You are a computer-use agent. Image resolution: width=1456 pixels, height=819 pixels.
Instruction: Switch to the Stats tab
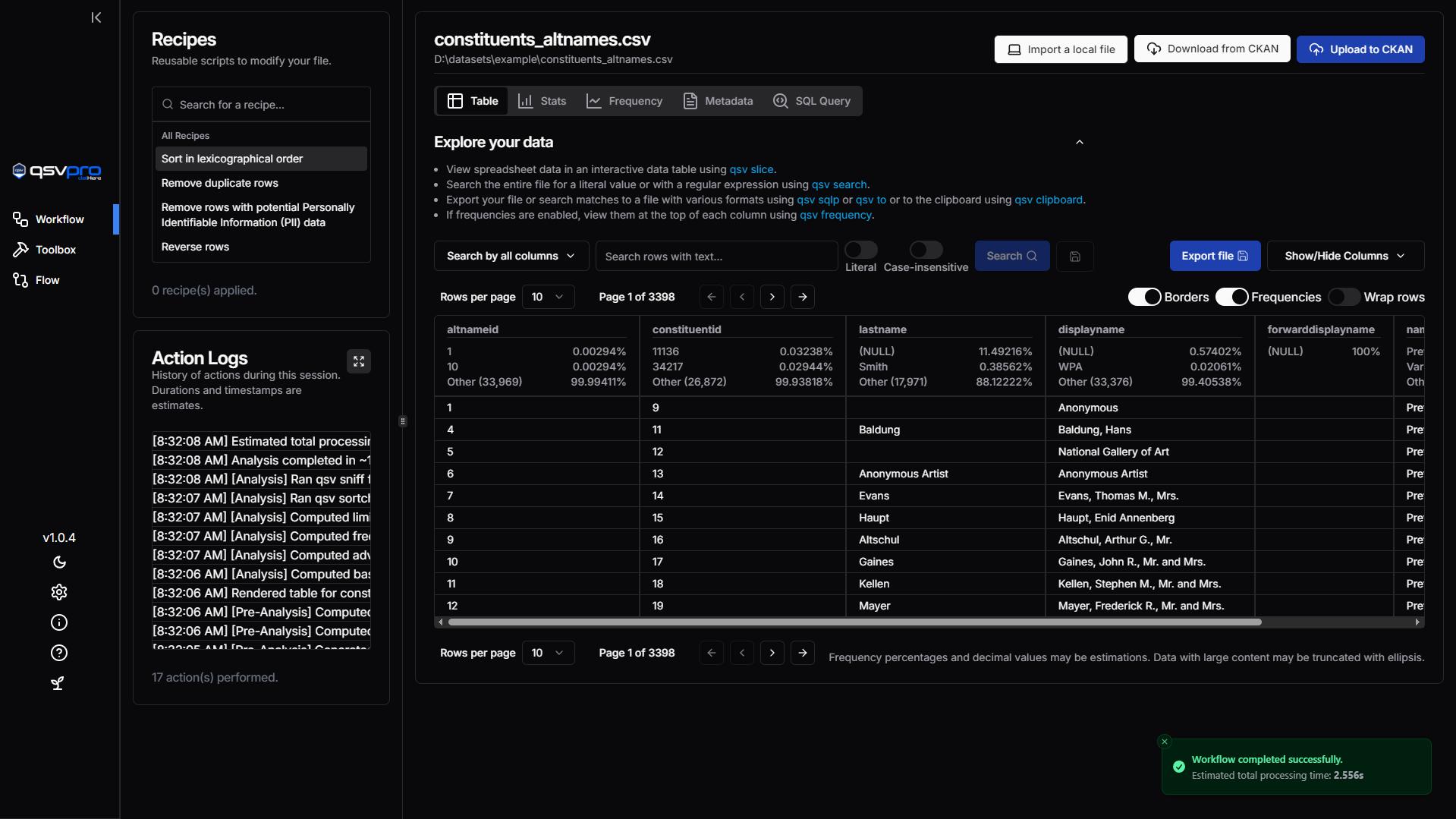542,101
